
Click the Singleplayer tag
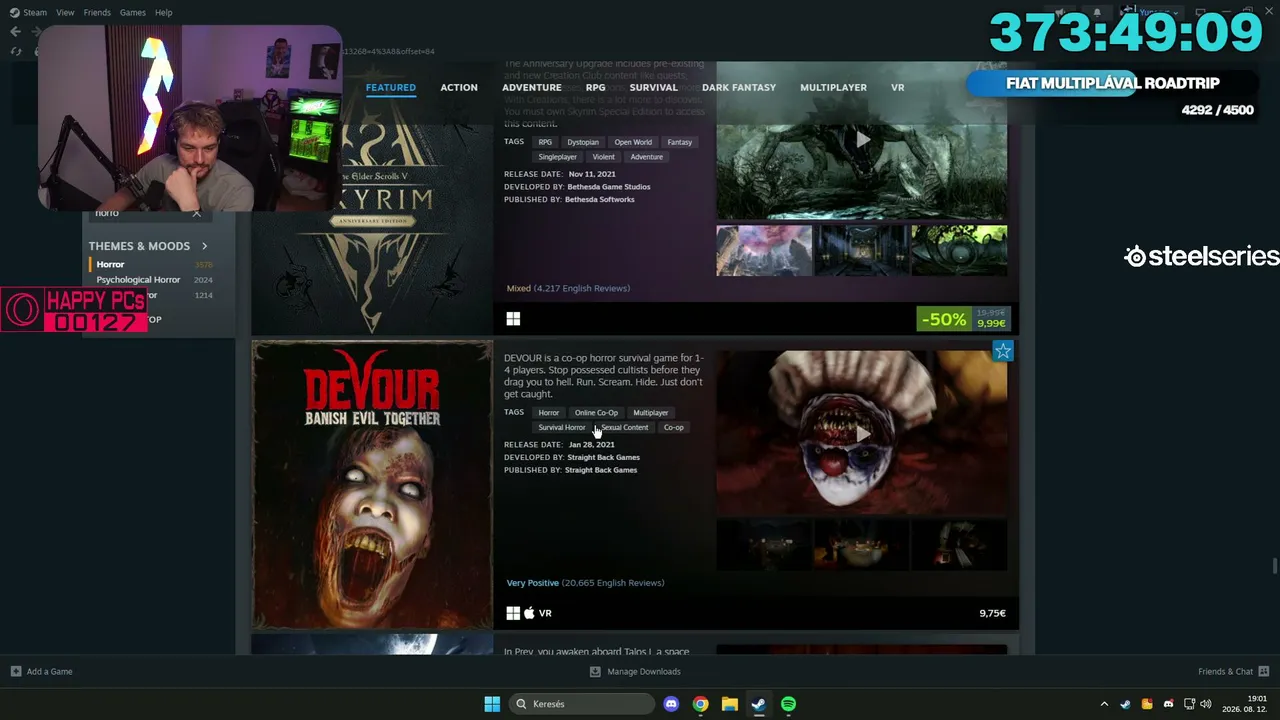click(557, 157)
